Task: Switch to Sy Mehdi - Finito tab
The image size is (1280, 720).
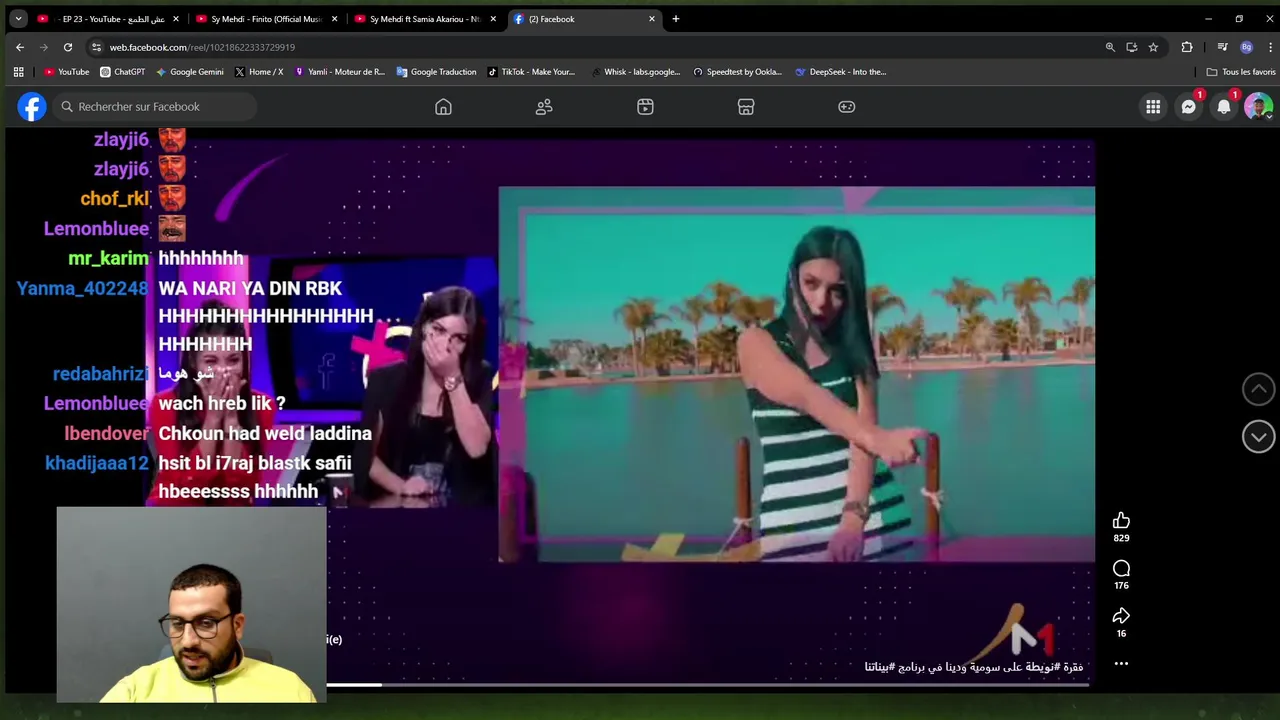Action: click(265, 19)
